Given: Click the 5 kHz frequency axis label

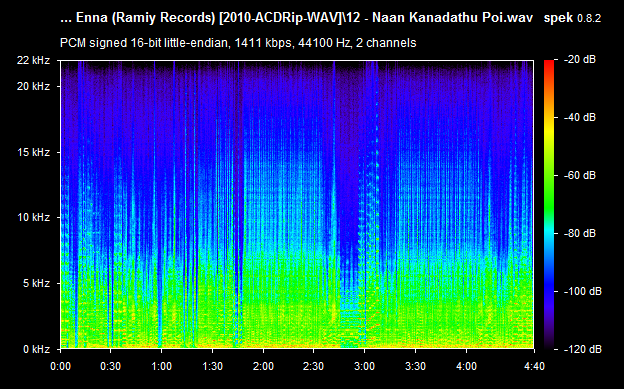Looking at the screenshot, I should tap(36, 283).
